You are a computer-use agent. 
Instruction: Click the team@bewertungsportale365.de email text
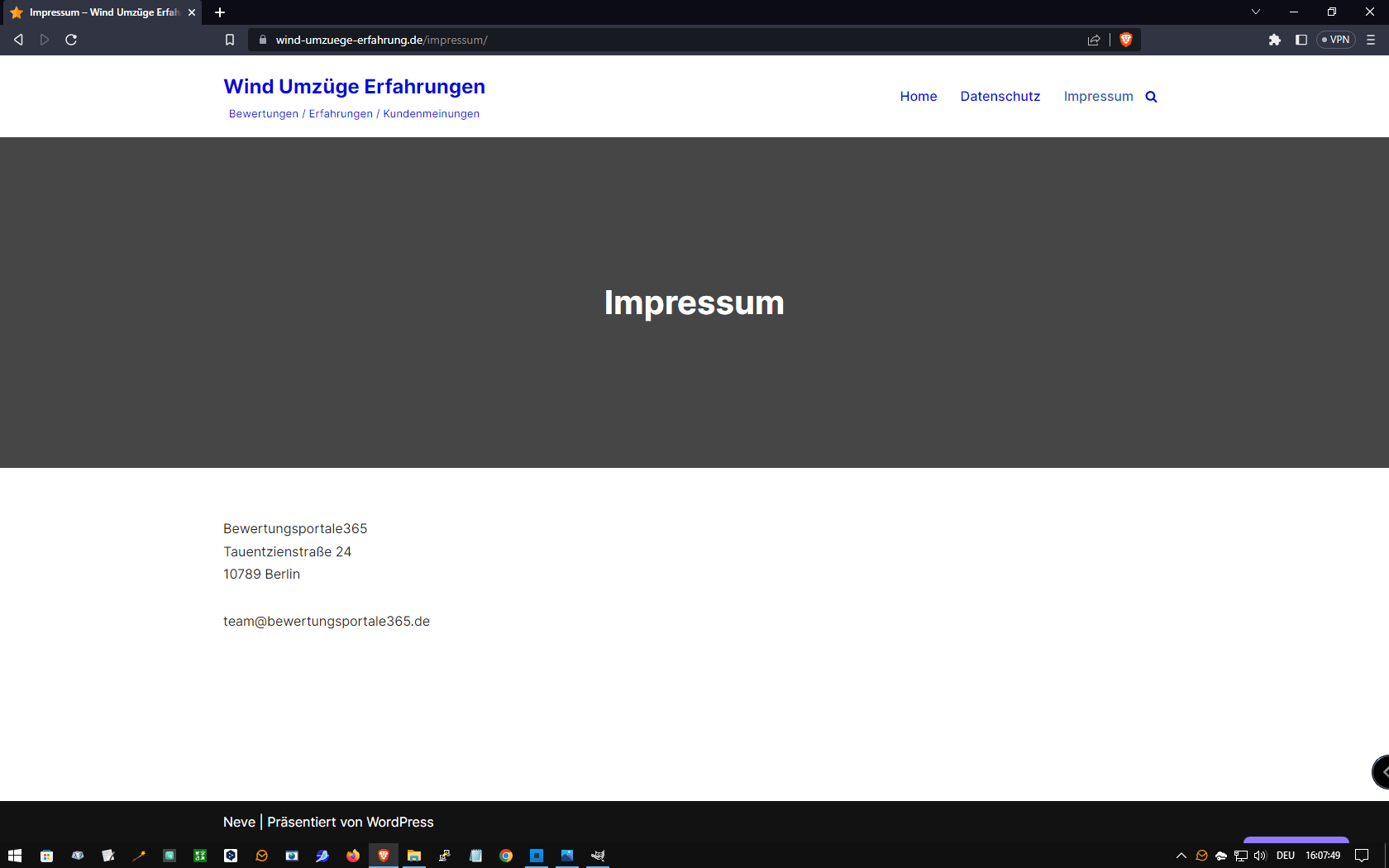(327, 621)
